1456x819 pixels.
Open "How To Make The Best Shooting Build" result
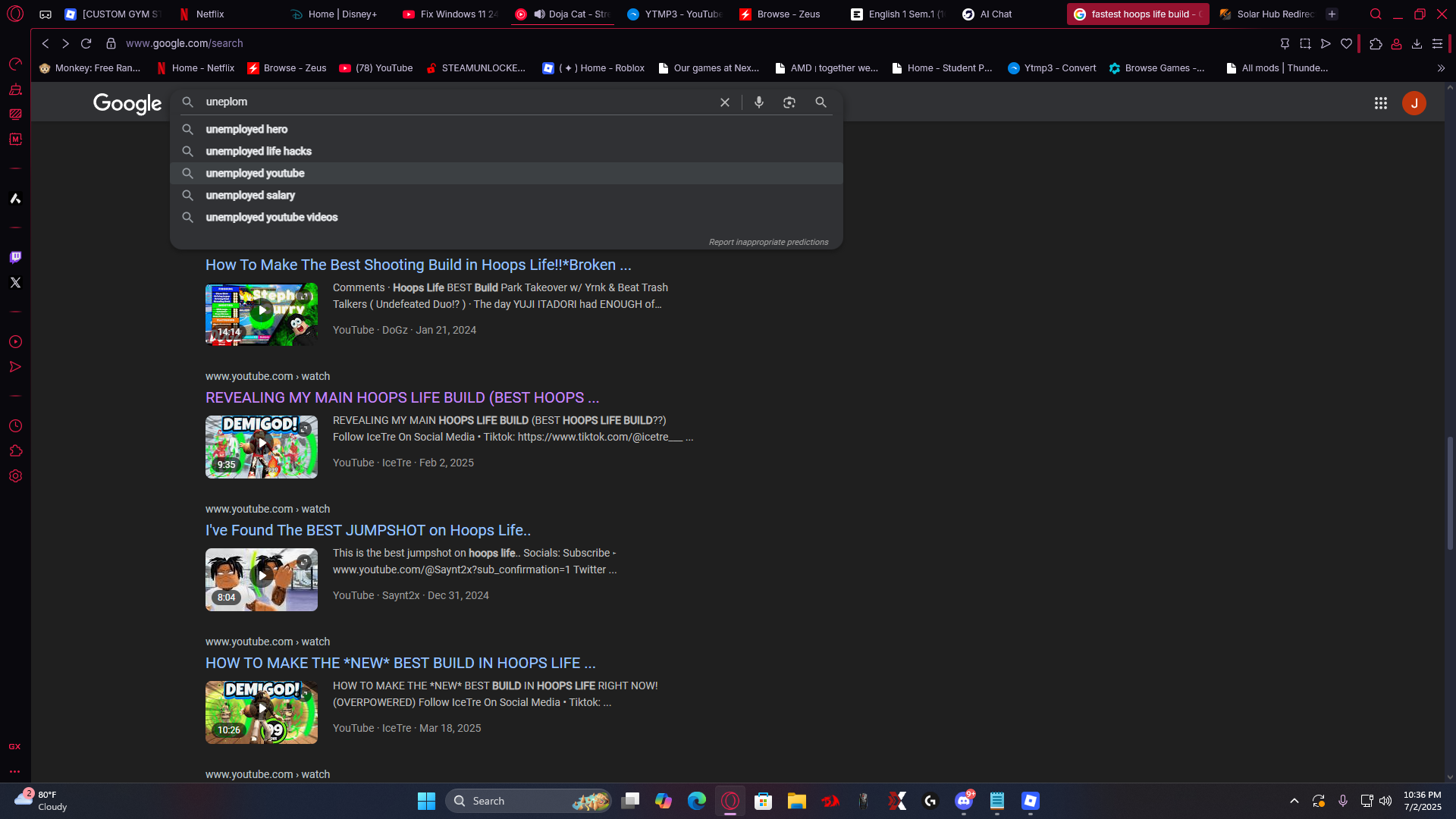click(419, 265)
